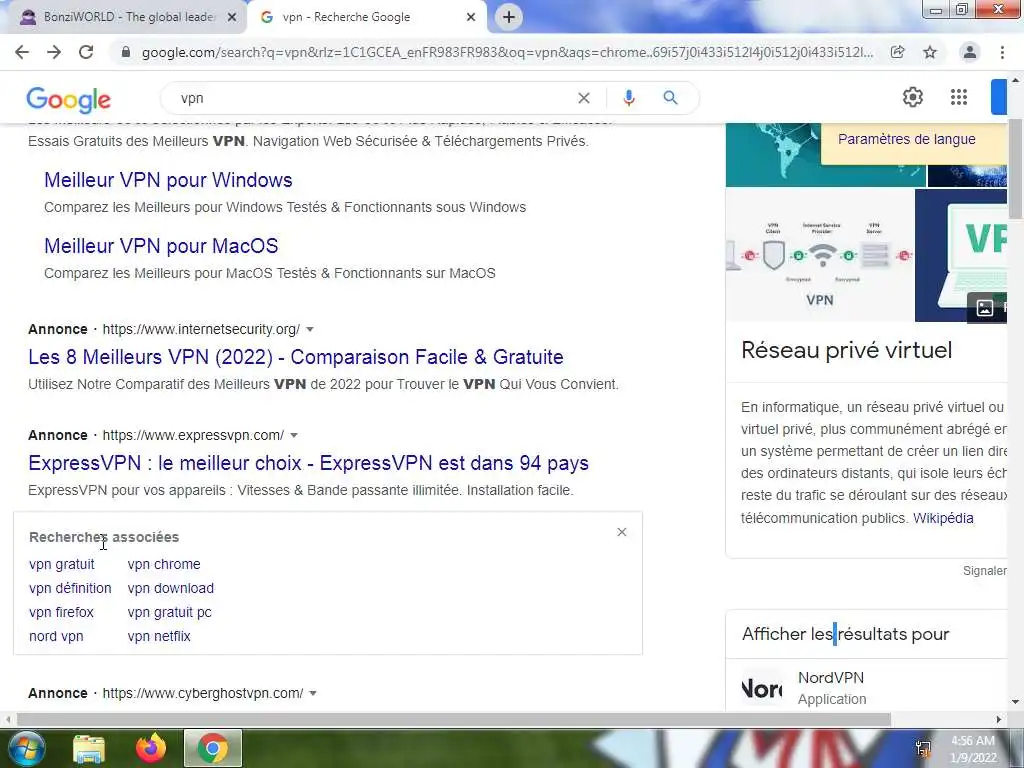1024x768 pixels.
Task: Open the NordVPN logo thumbnail
Action: tap(761, 688)
